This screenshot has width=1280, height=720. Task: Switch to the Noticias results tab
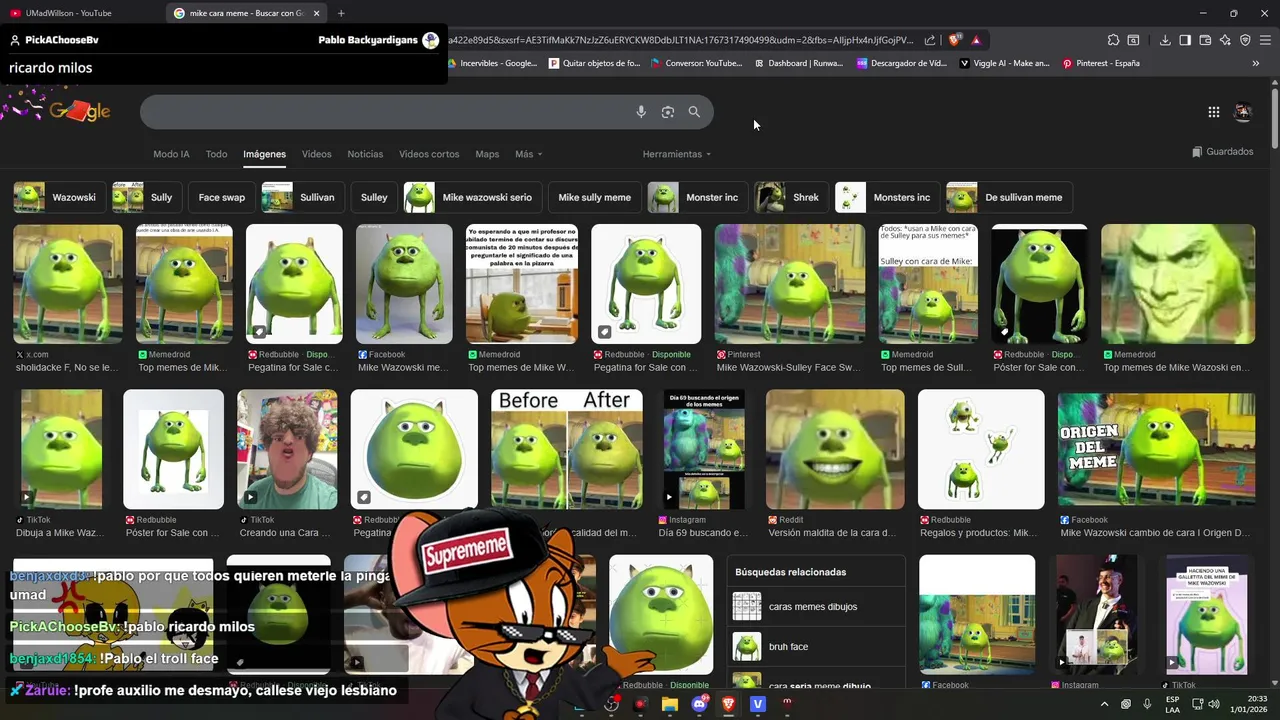365,154
